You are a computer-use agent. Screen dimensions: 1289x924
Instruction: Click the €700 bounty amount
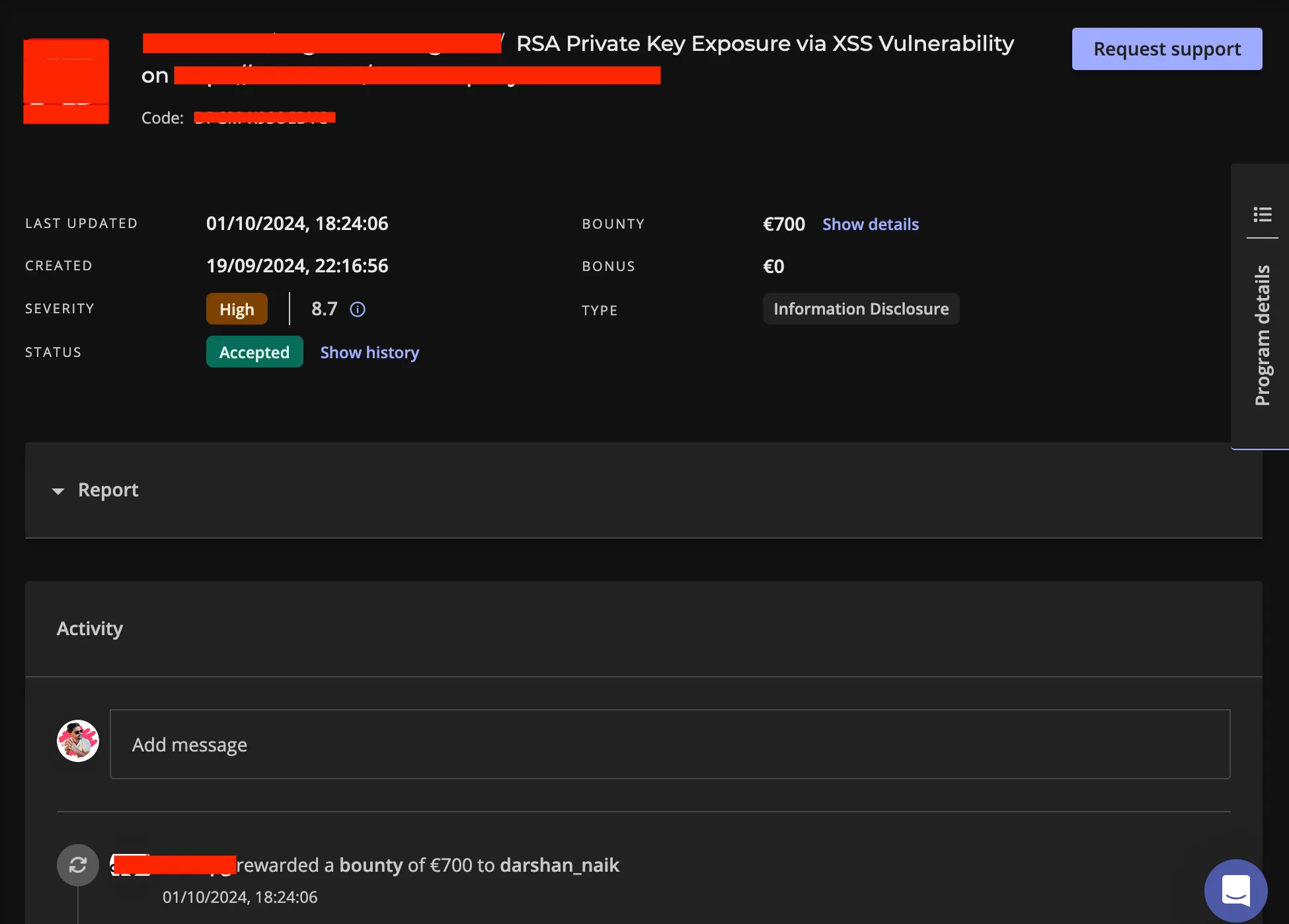784,224
